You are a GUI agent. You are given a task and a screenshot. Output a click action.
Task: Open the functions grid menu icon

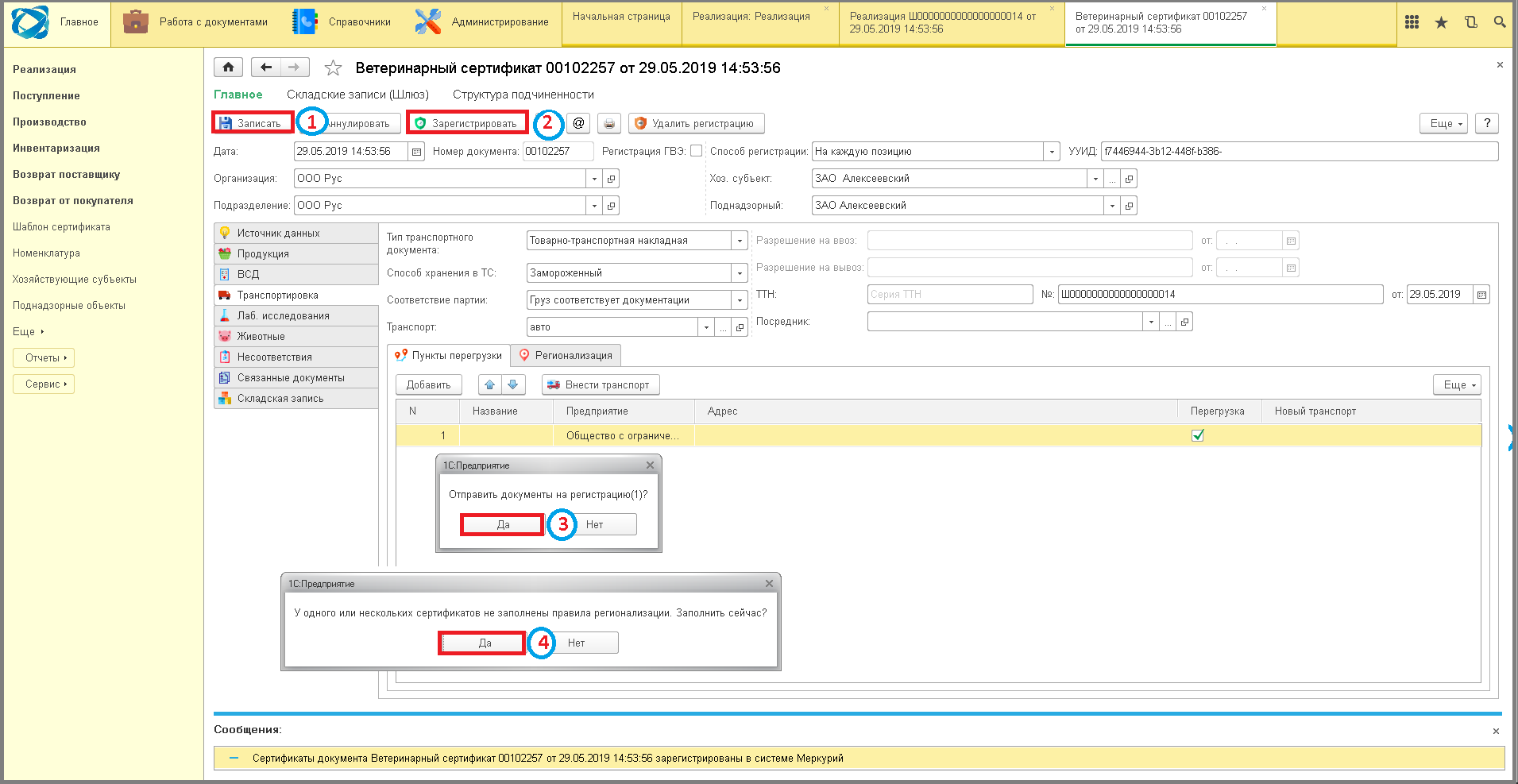point(1412,22)
